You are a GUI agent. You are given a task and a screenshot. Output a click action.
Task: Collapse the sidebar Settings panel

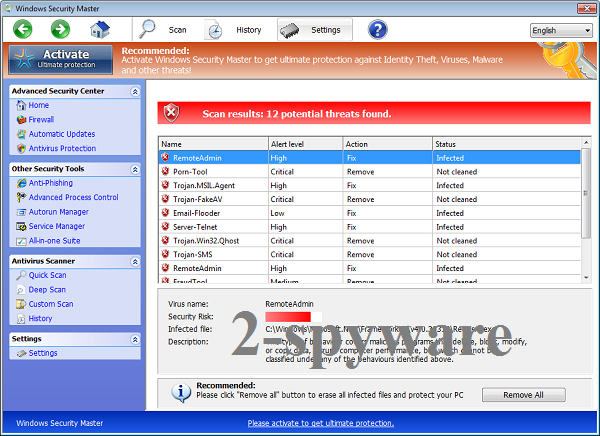coord(135,339)
